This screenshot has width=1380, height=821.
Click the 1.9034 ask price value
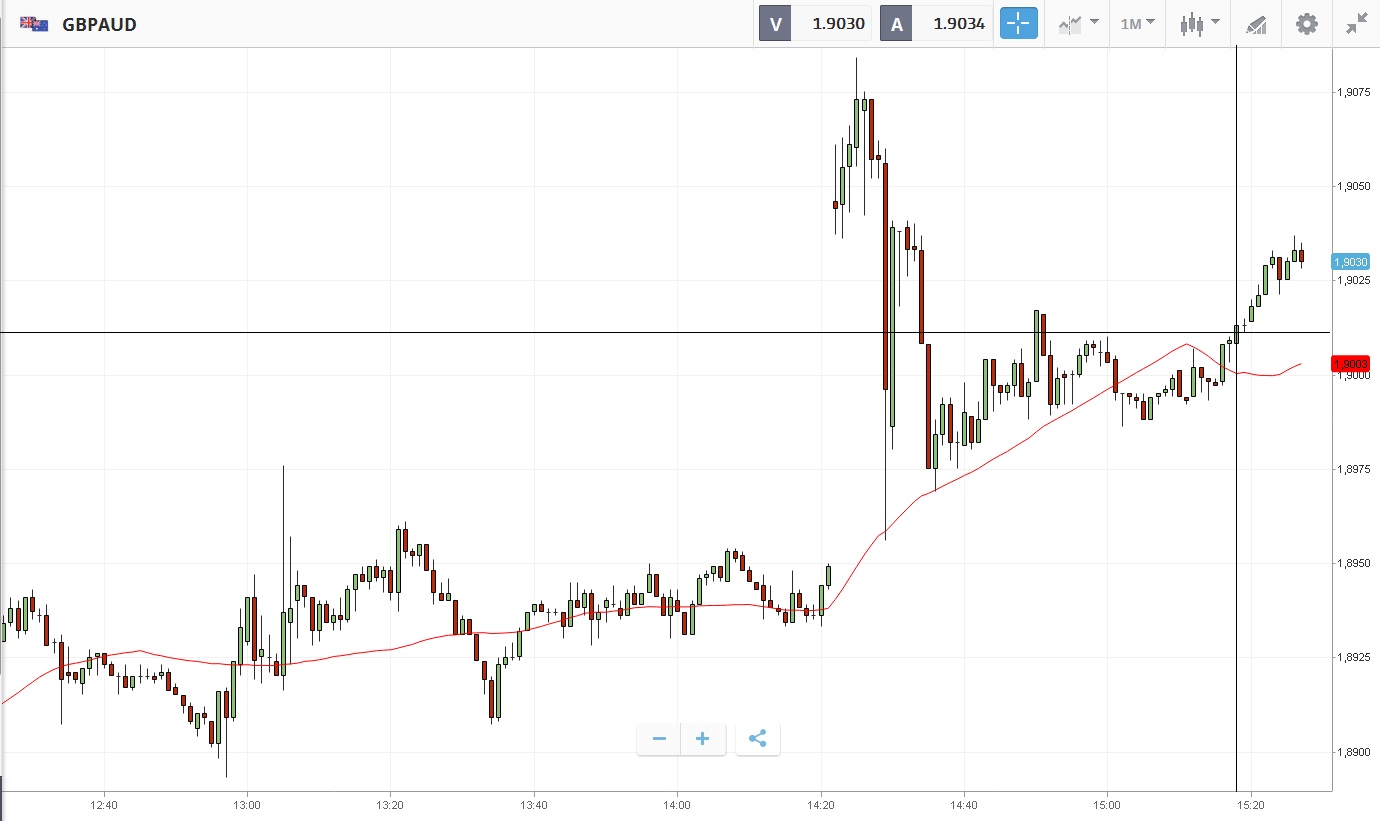[958, 24]
